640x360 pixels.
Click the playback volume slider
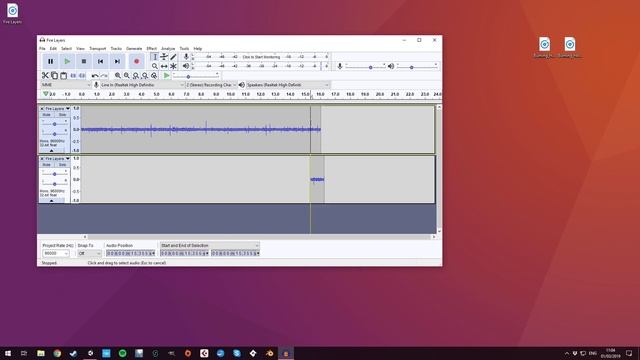pos(417,66)
